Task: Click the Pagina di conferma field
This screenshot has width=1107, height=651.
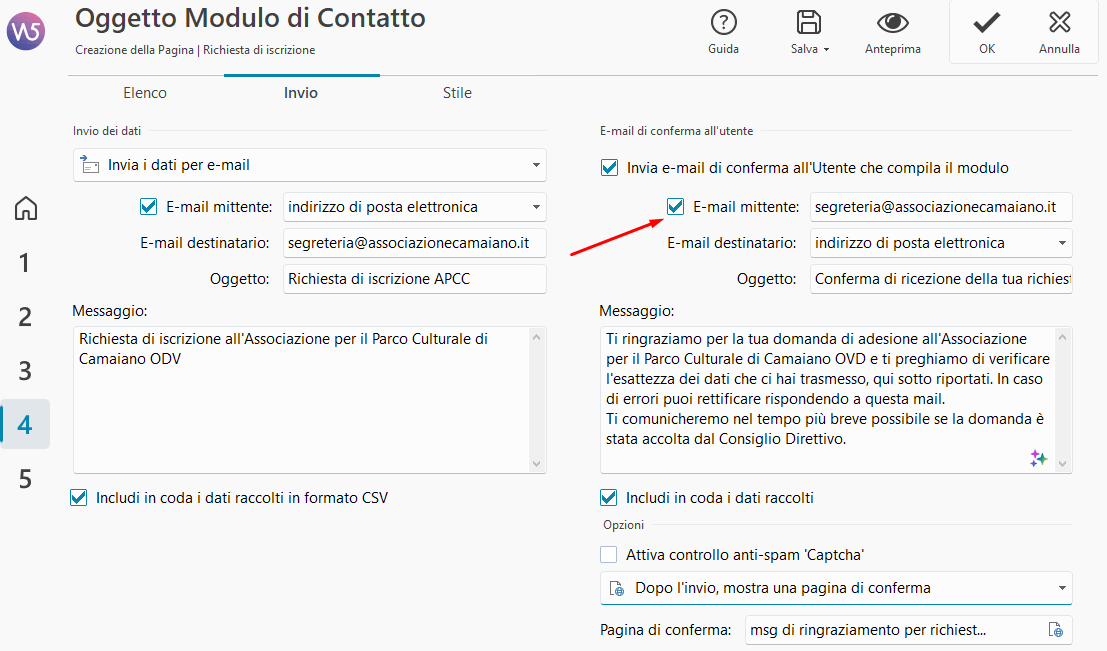Action: pyautogui.click(x=909, y=630)
